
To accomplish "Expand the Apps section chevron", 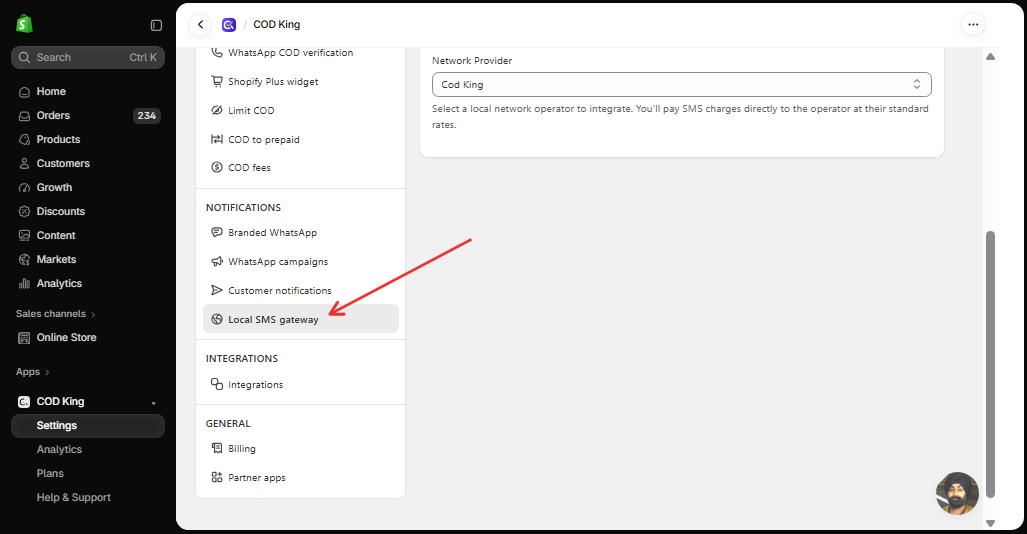I will tap(47, 372).
